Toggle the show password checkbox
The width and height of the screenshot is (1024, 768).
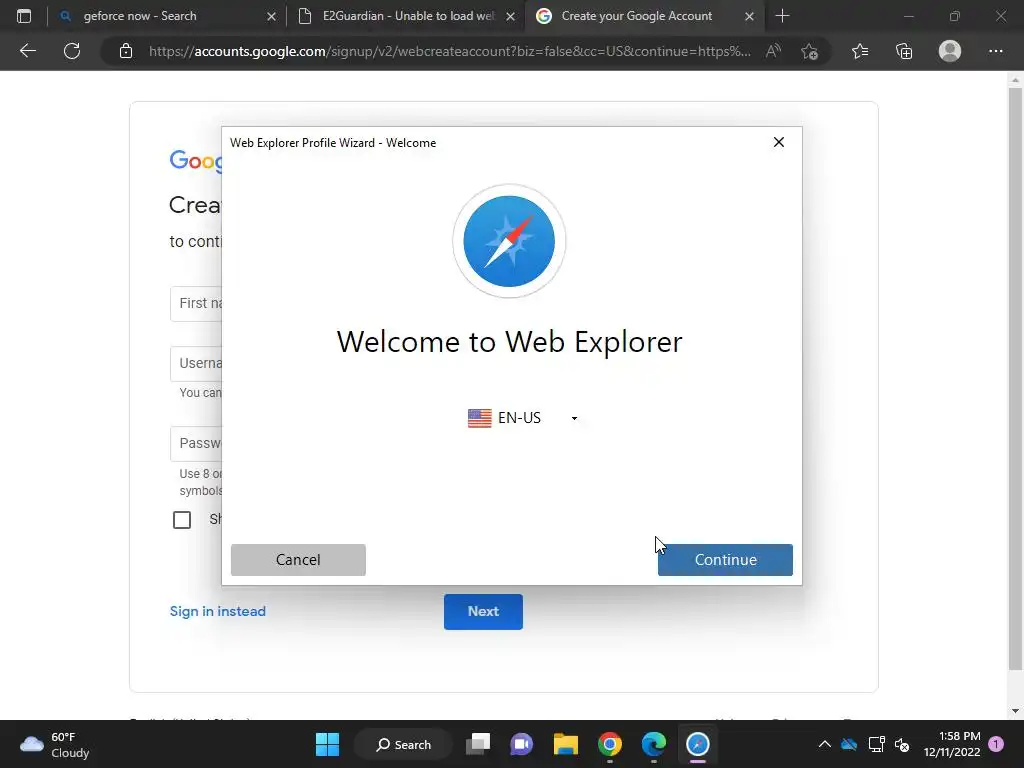182,520
